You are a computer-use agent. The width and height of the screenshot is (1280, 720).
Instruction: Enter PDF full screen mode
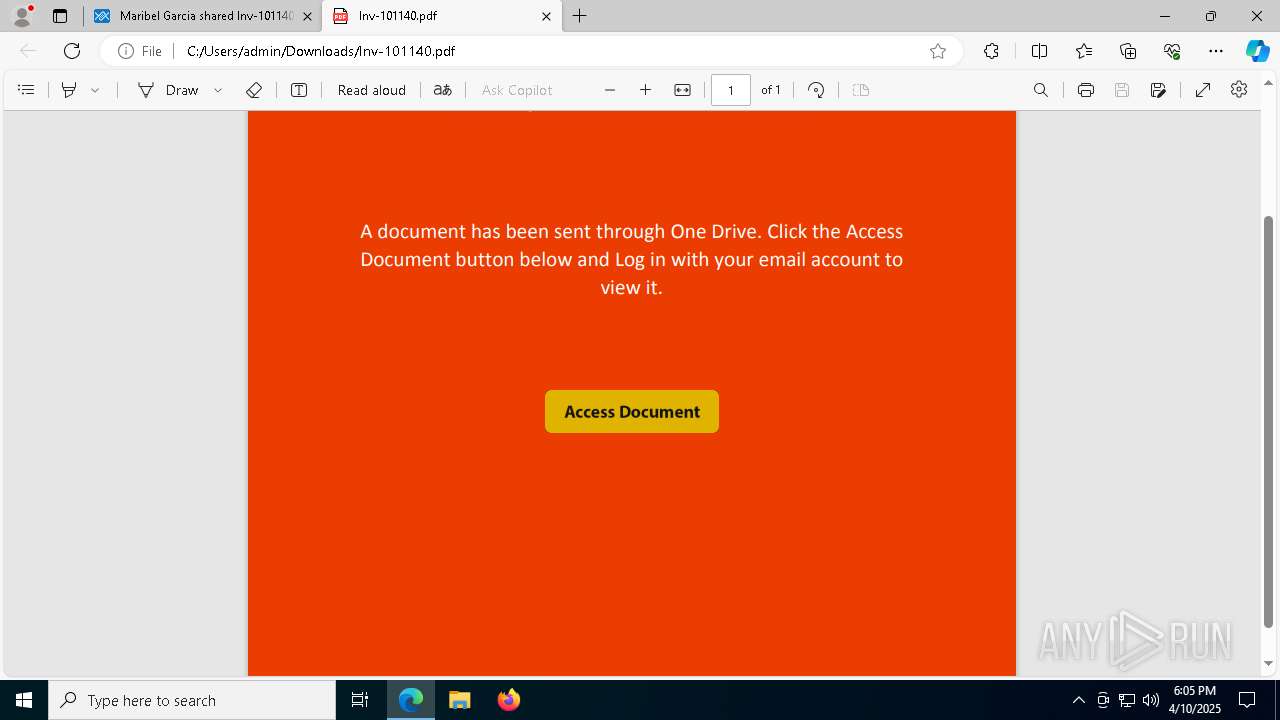point(1203,90)
